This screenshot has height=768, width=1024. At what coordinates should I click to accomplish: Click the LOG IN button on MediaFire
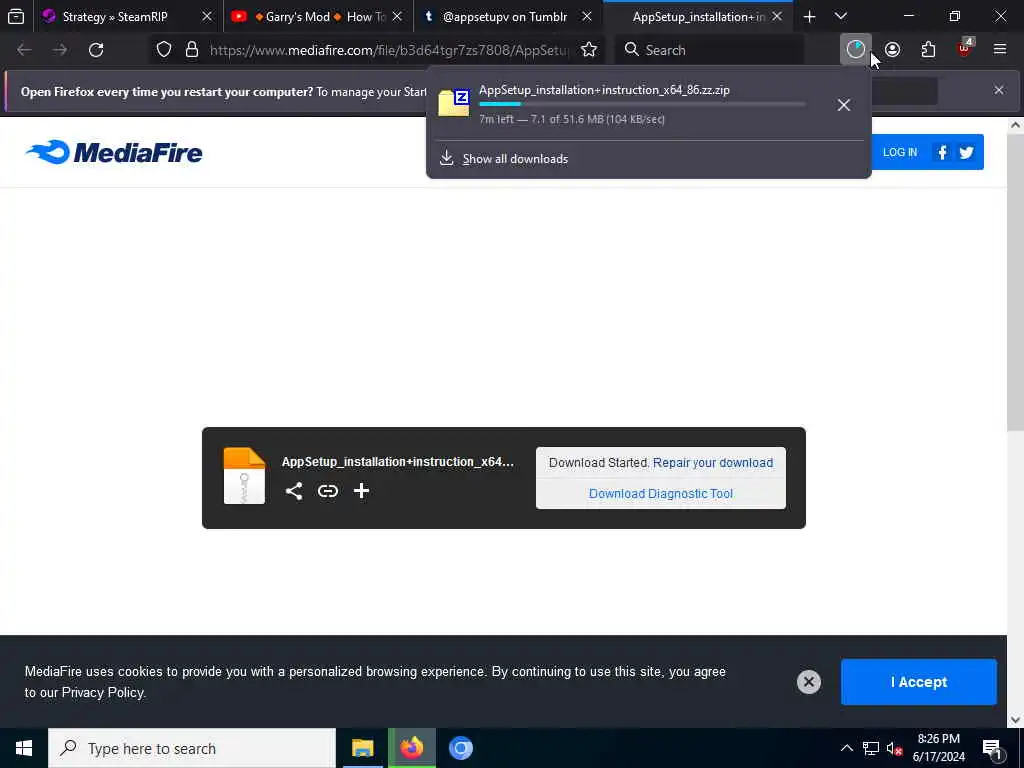[900, 152]
